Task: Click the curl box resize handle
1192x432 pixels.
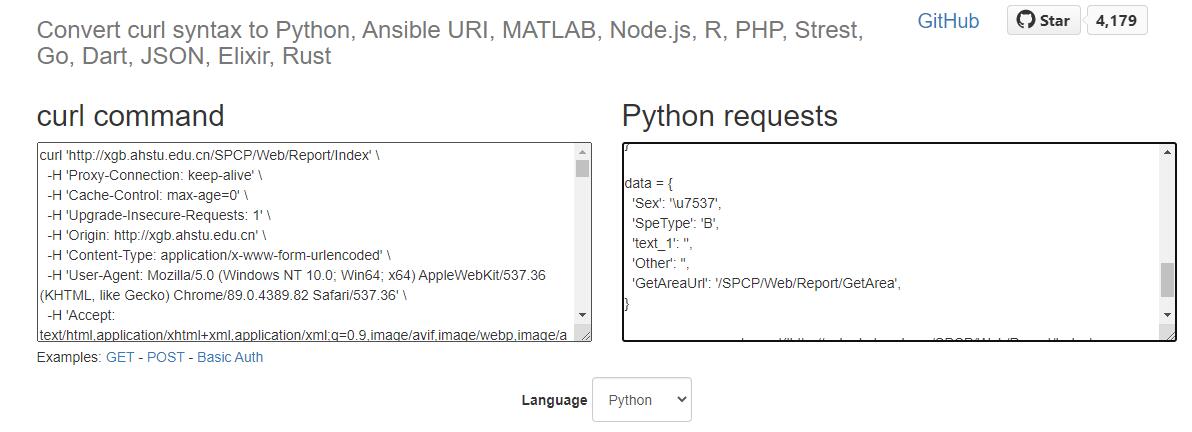Action: 585,336
